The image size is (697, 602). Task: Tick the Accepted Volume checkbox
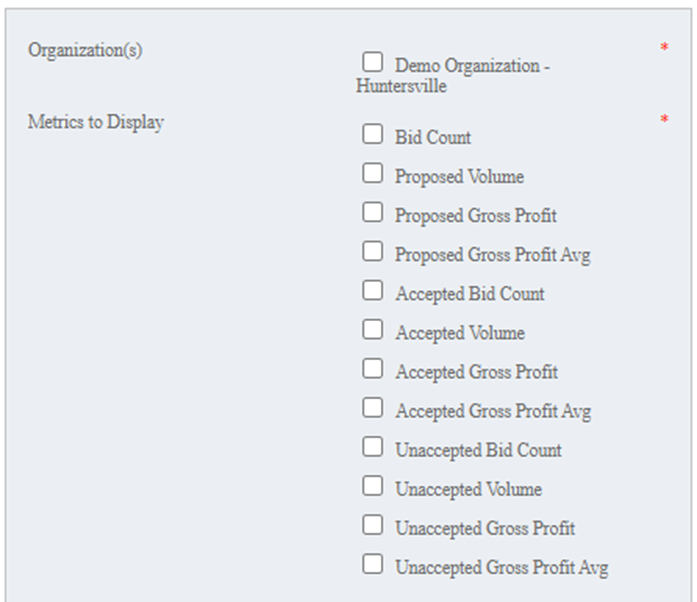[x=372, y=329]
